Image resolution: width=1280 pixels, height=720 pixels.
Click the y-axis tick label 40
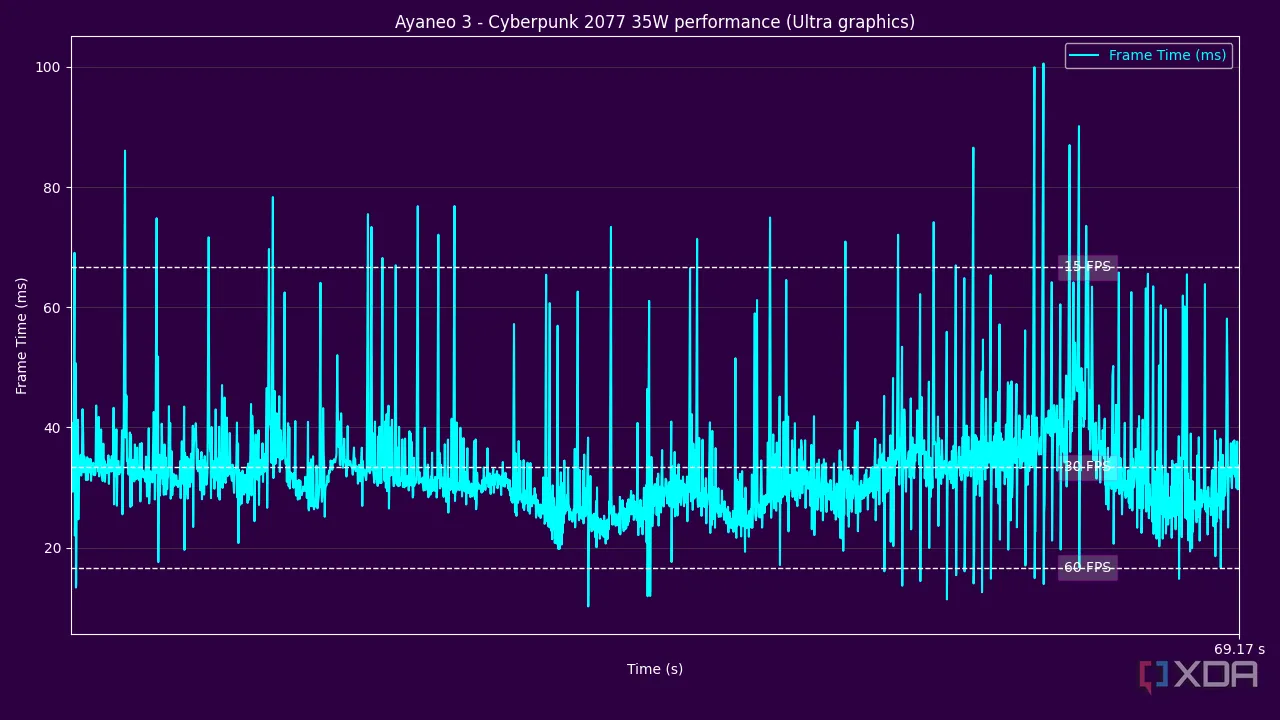pos(52,428)
